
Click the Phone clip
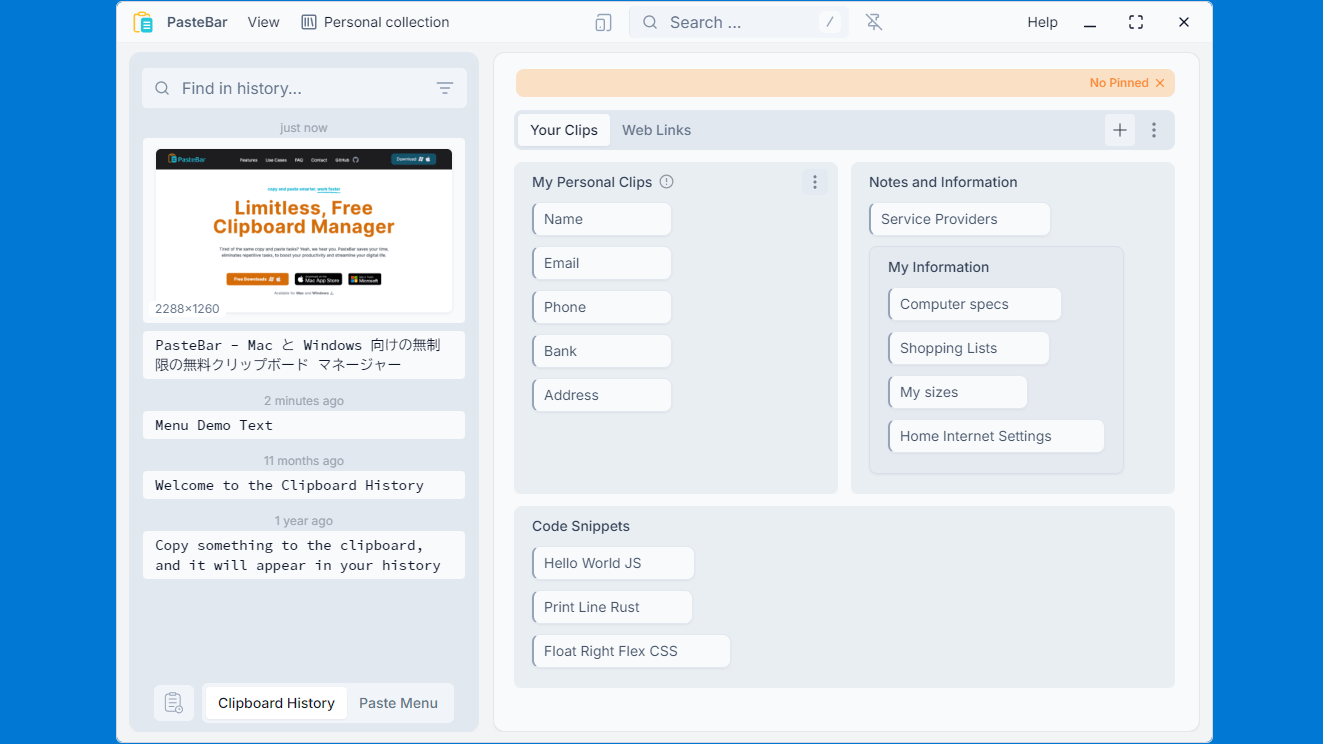pyautogui.click(x=602, y=307)
